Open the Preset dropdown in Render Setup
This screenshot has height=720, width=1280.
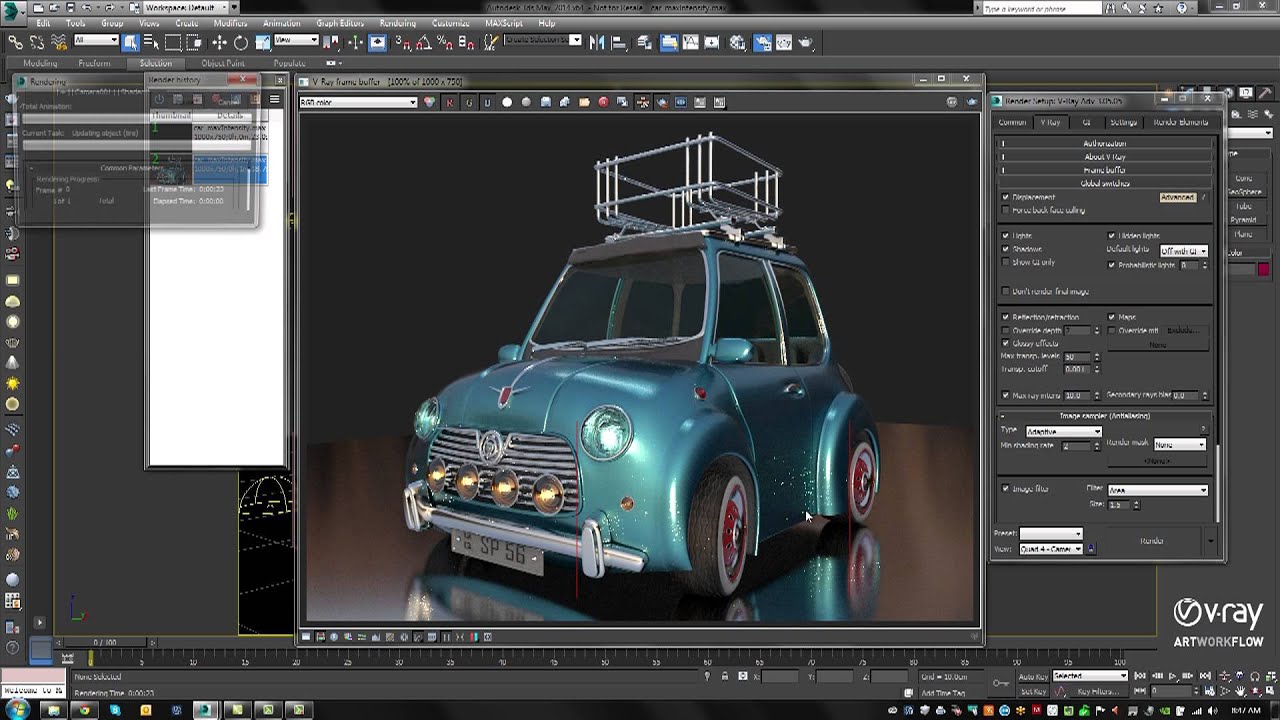(1051, 534)
